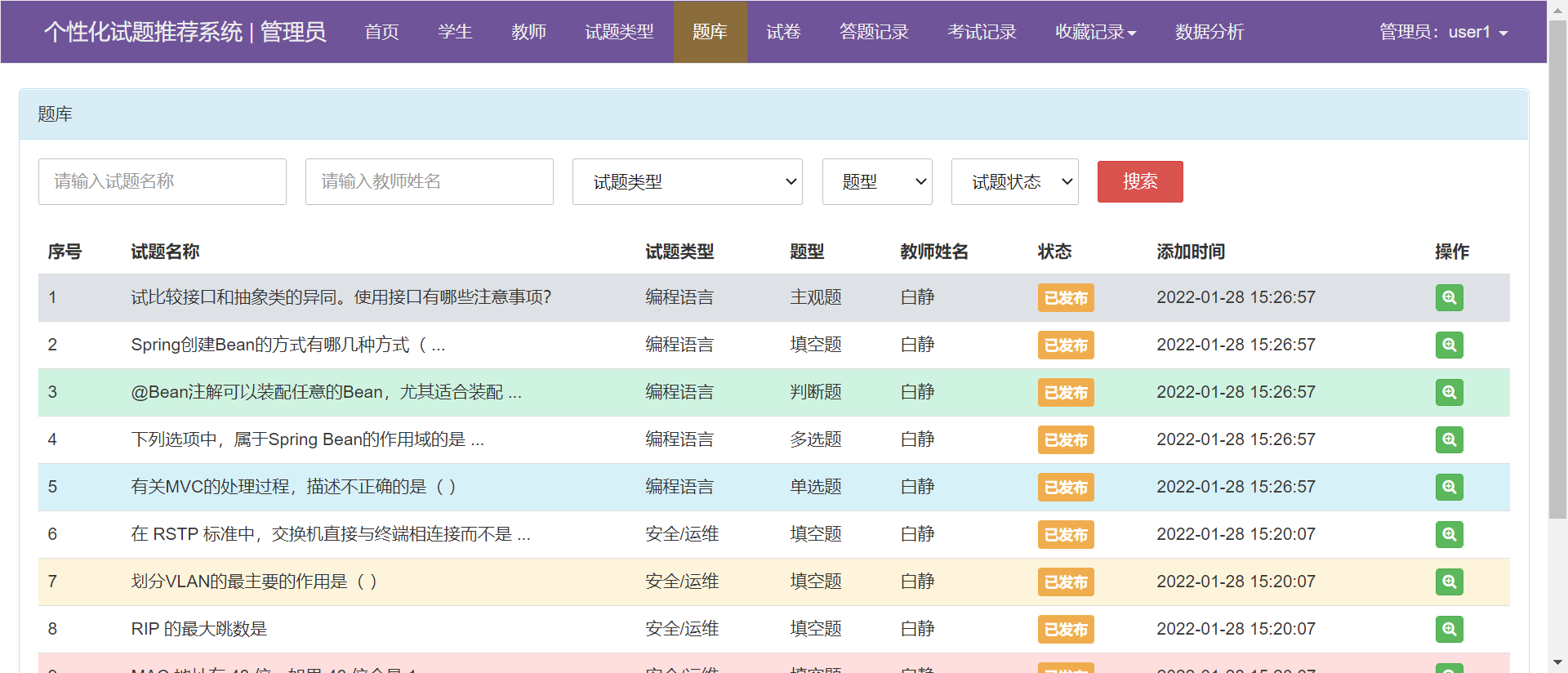Switch to the 教师 navigation tab
The width and height of the screenshot is (1568, 673).
528,32
